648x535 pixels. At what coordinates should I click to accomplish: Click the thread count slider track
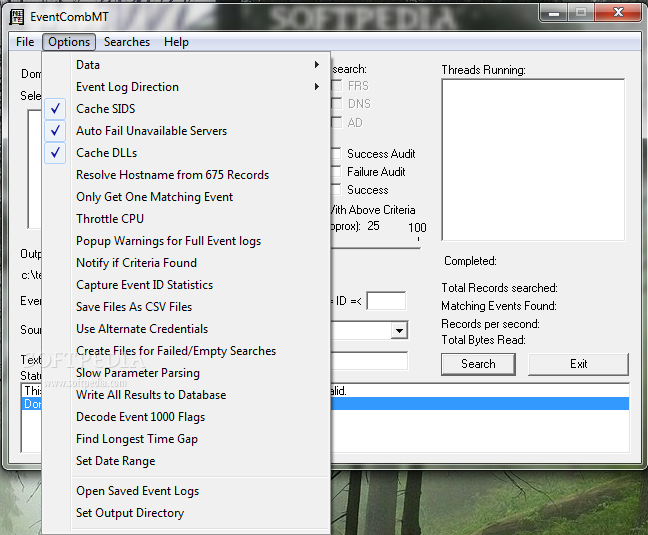click(375, 247)
